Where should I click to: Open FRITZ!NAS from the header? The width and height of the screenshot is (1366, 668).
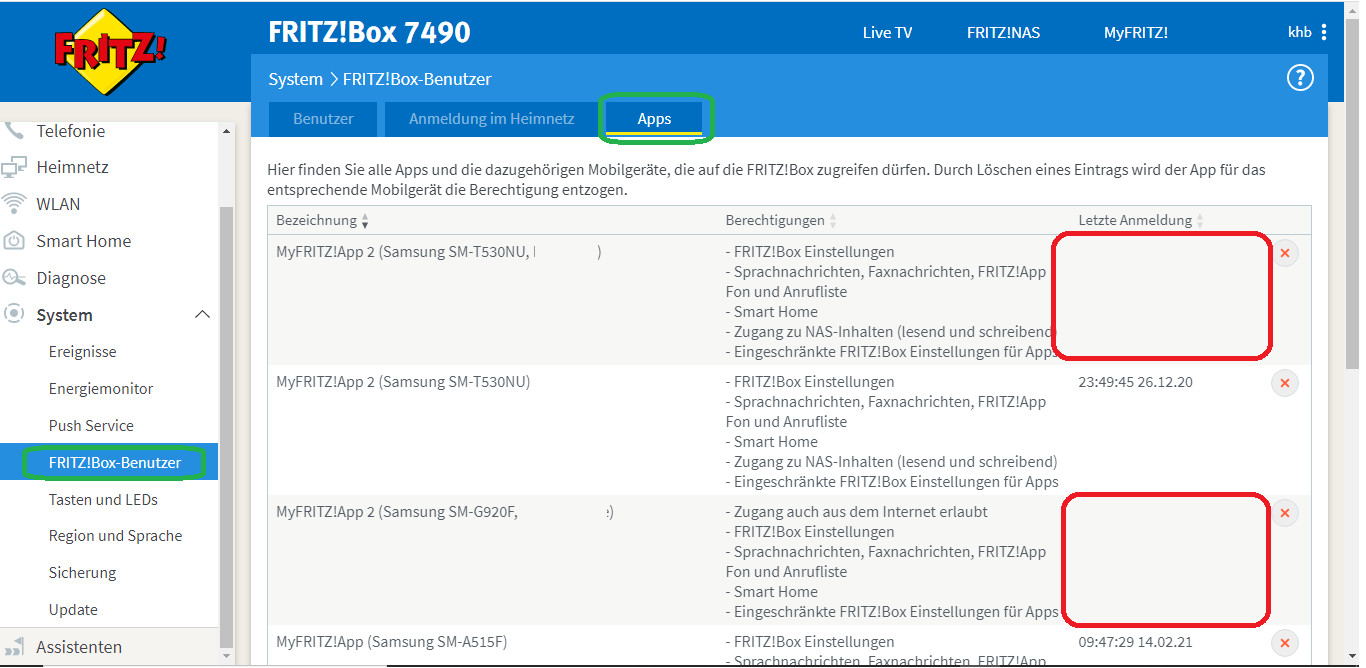(1003, 32)
